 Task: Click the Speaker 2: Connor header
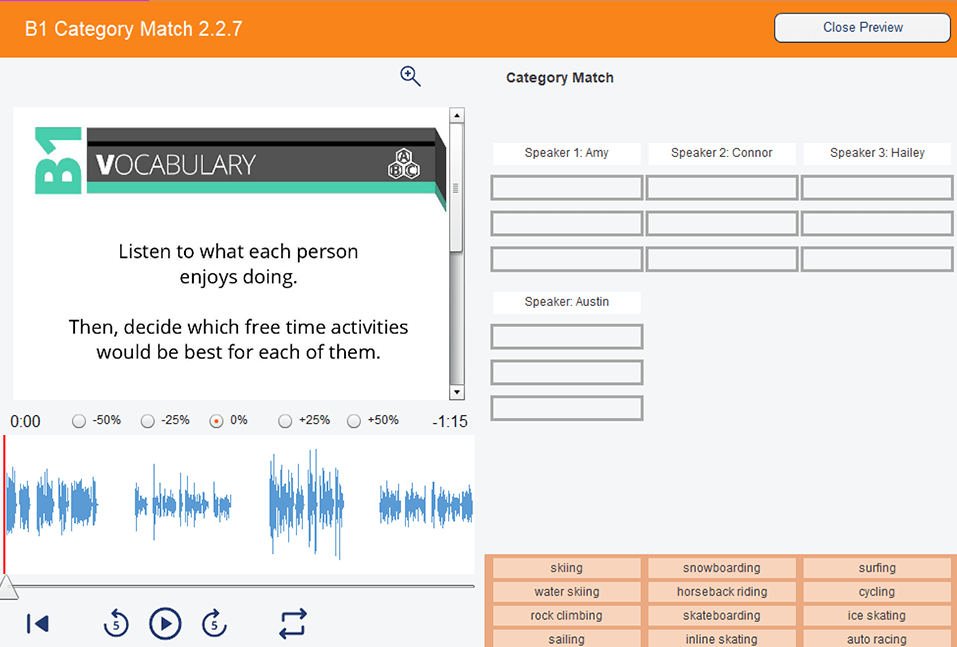(721, 153)
